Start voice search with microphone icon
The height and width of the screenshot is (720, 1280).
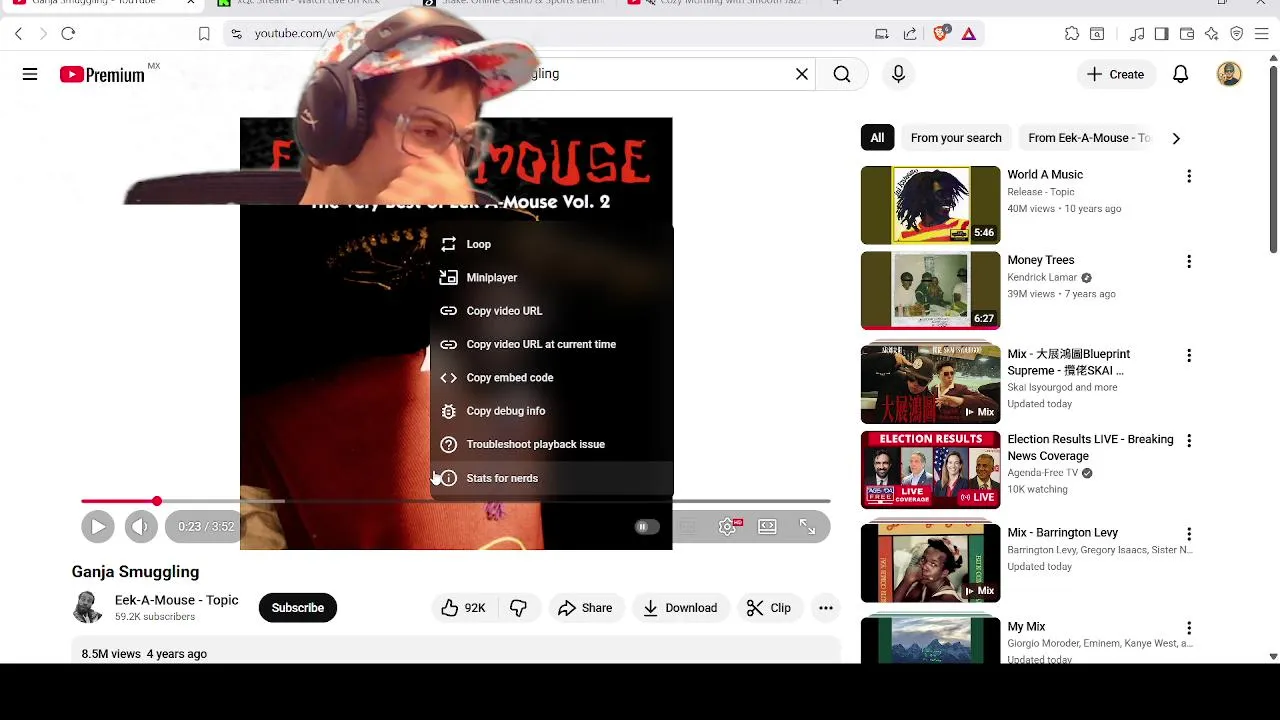click(x=898, y=74)
